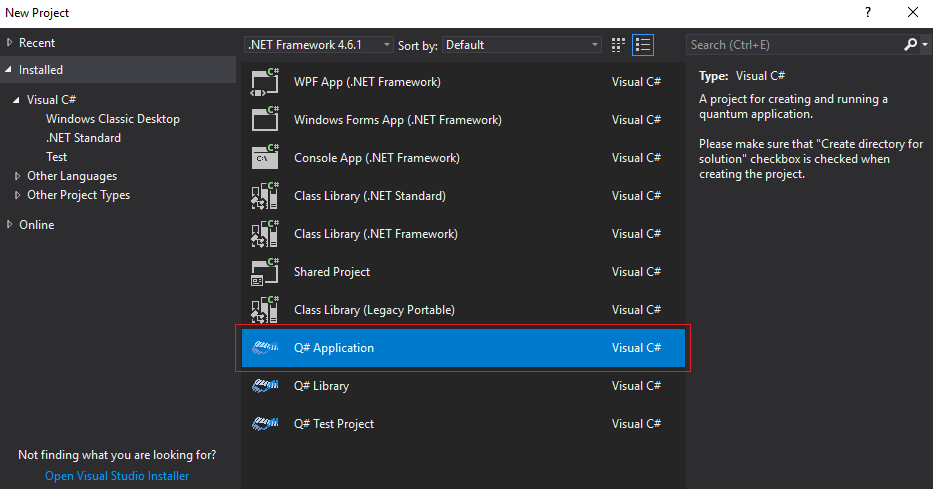Click the Console App template icon

click(265, 158)
